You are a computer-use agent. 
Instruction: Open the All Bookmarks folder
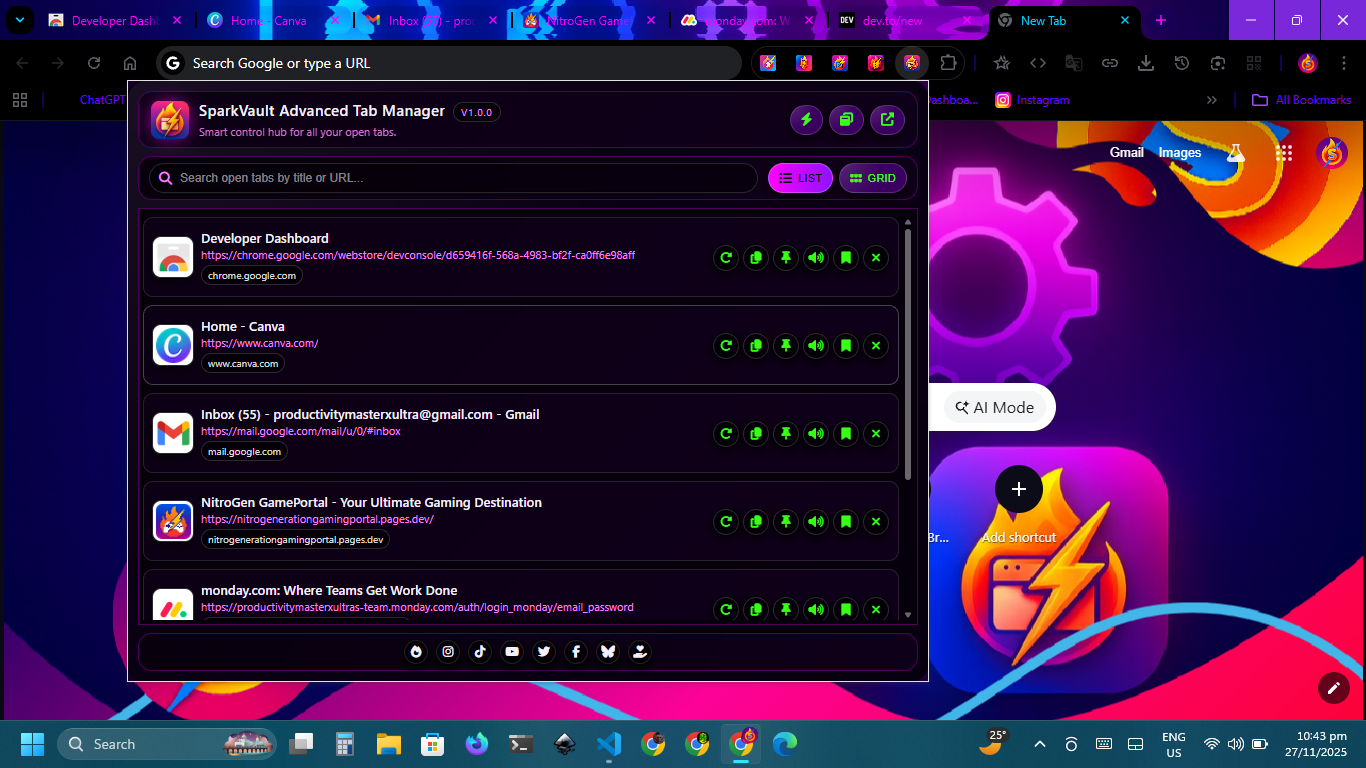(1302, 100)
